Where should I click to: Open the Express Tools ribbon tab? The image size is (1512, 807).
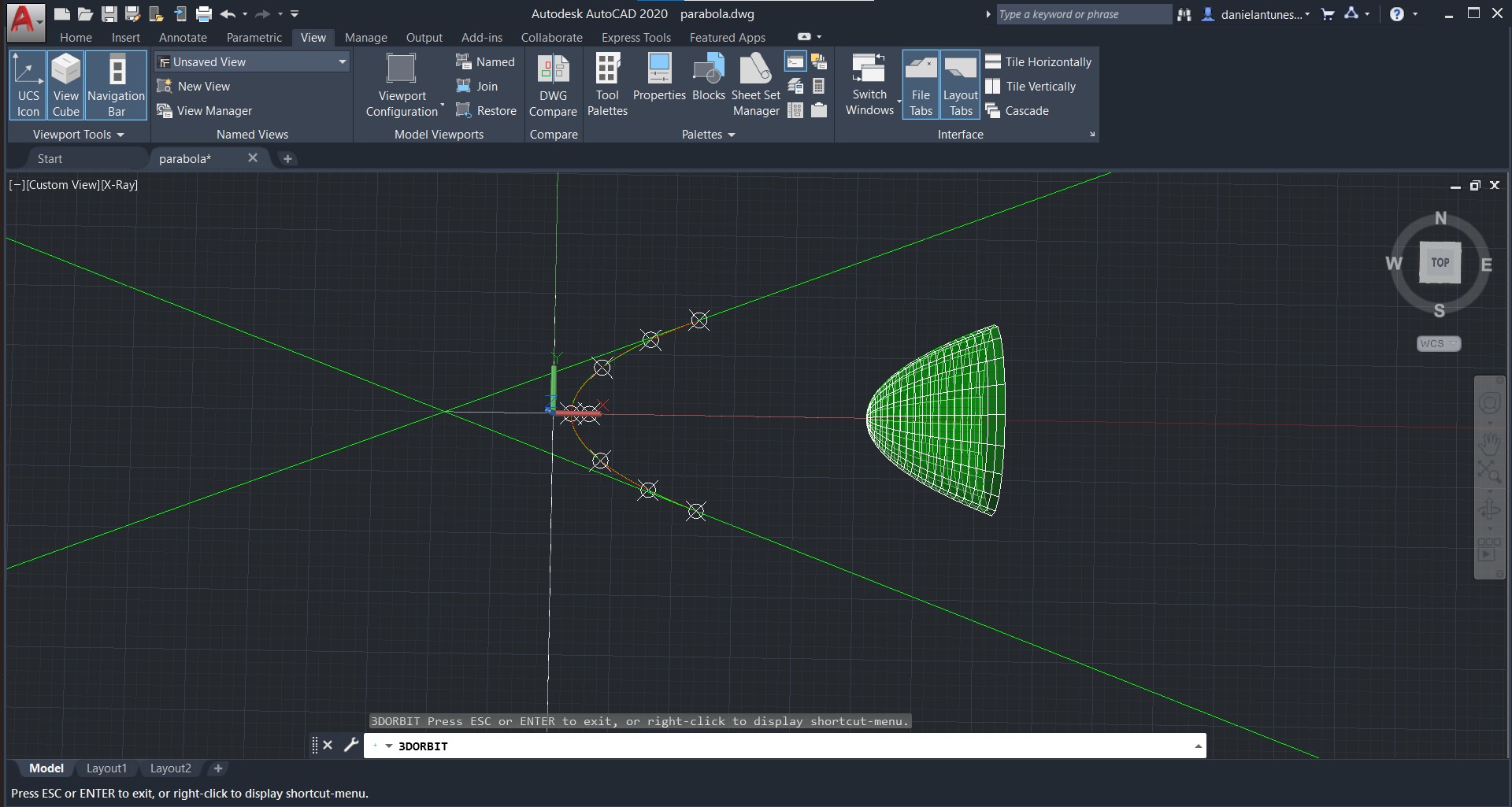[x=636, y=37]
